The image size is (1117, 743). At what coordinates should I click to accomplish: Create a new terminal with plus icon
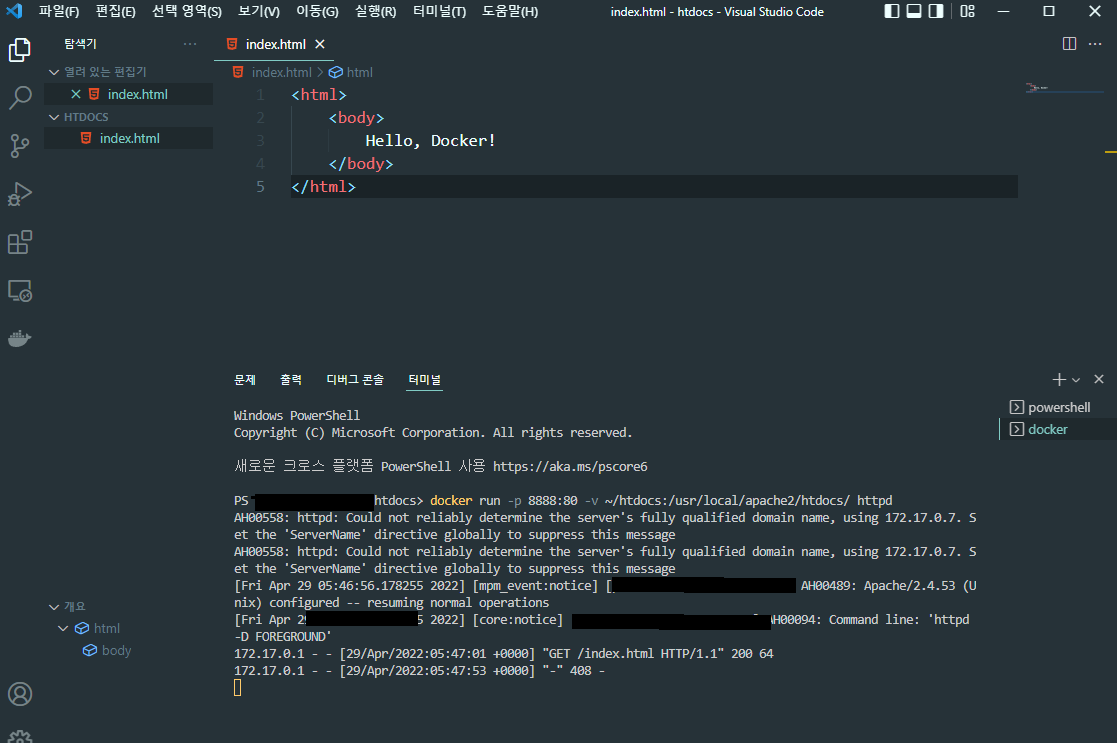click(1059, 380)
